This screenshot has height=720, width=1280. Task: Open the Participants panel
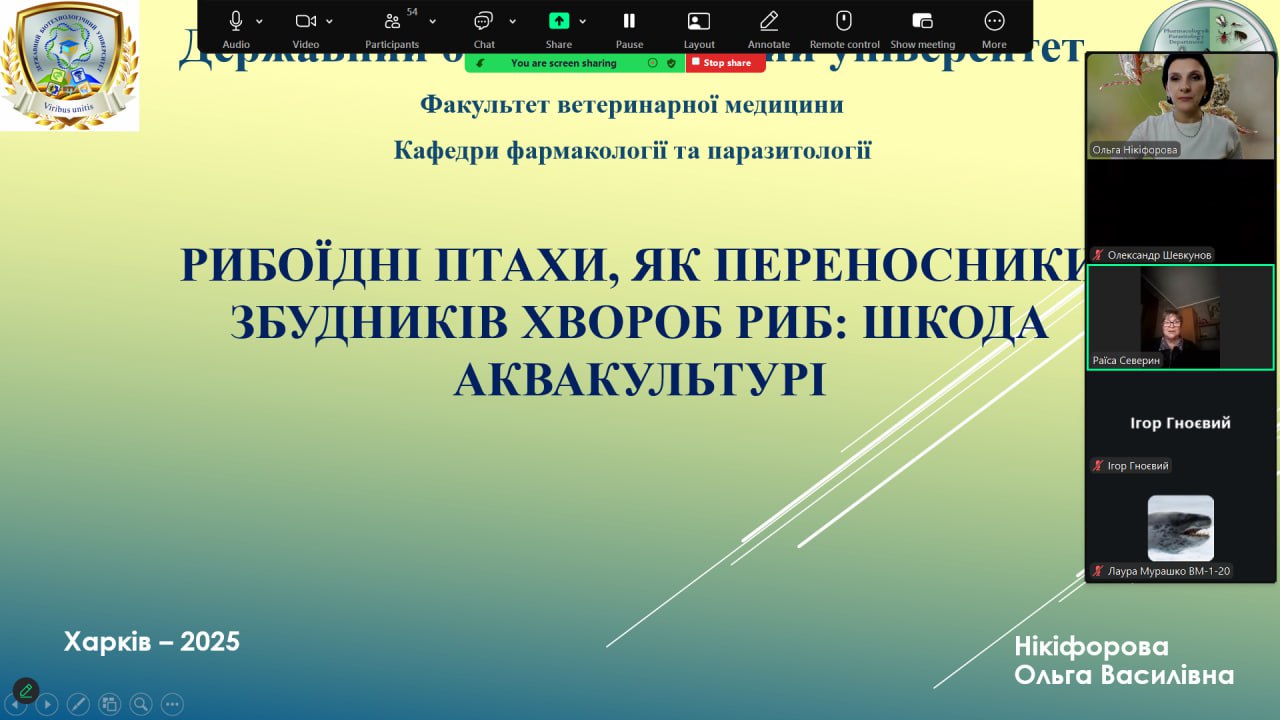(x=392, y=21)
